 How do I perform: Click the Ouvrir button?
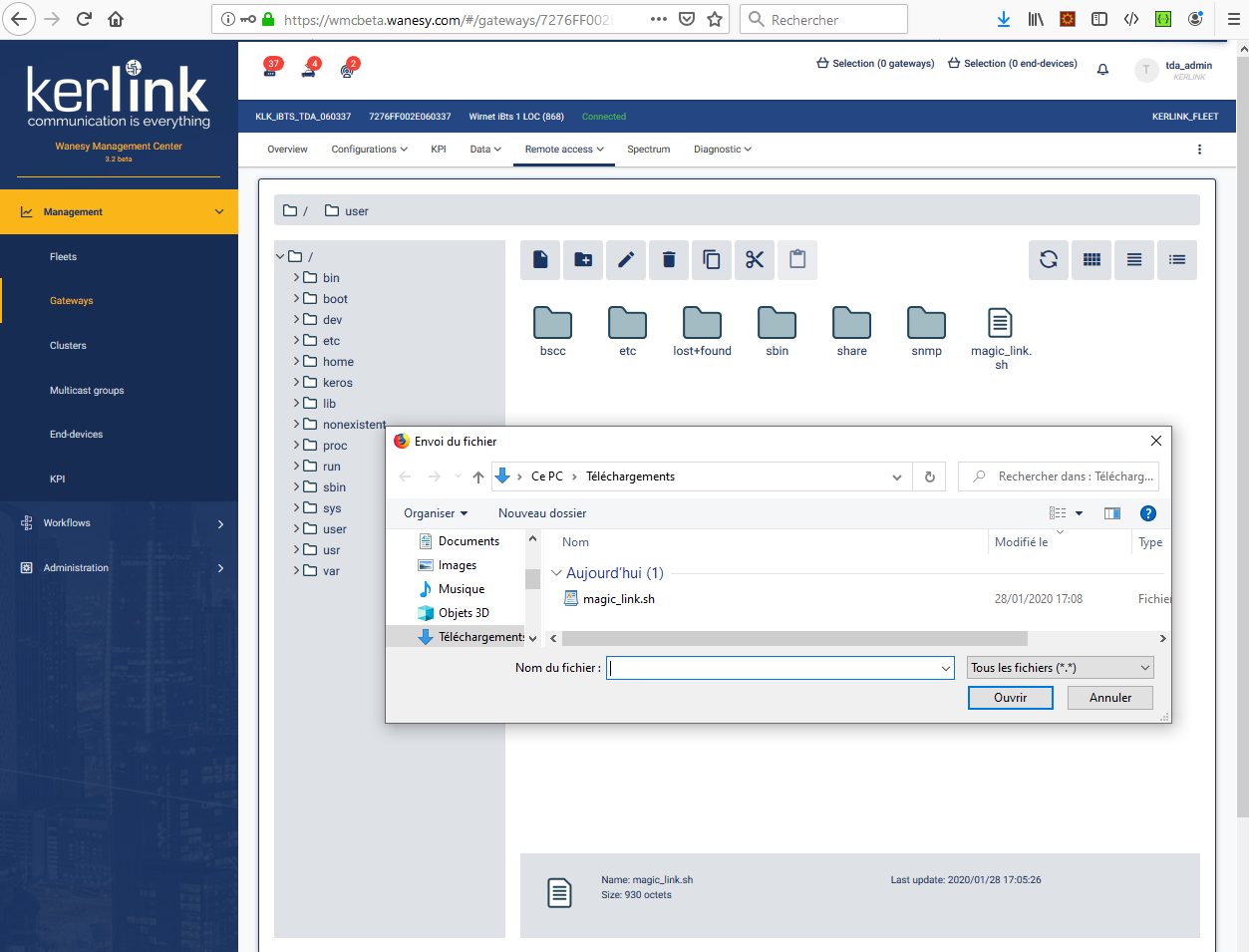[x=1010, y=698]
